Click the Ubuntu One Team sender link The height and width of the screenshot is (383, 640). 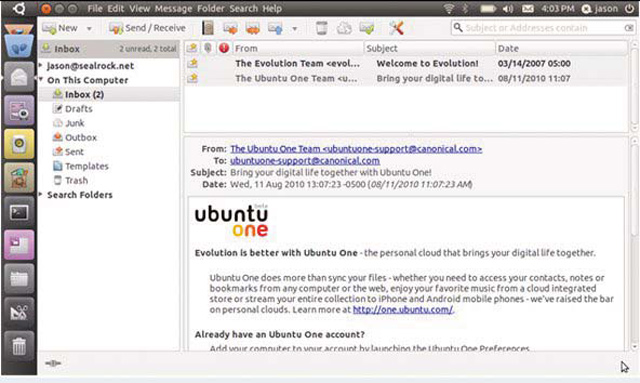[x=356, y=149]
